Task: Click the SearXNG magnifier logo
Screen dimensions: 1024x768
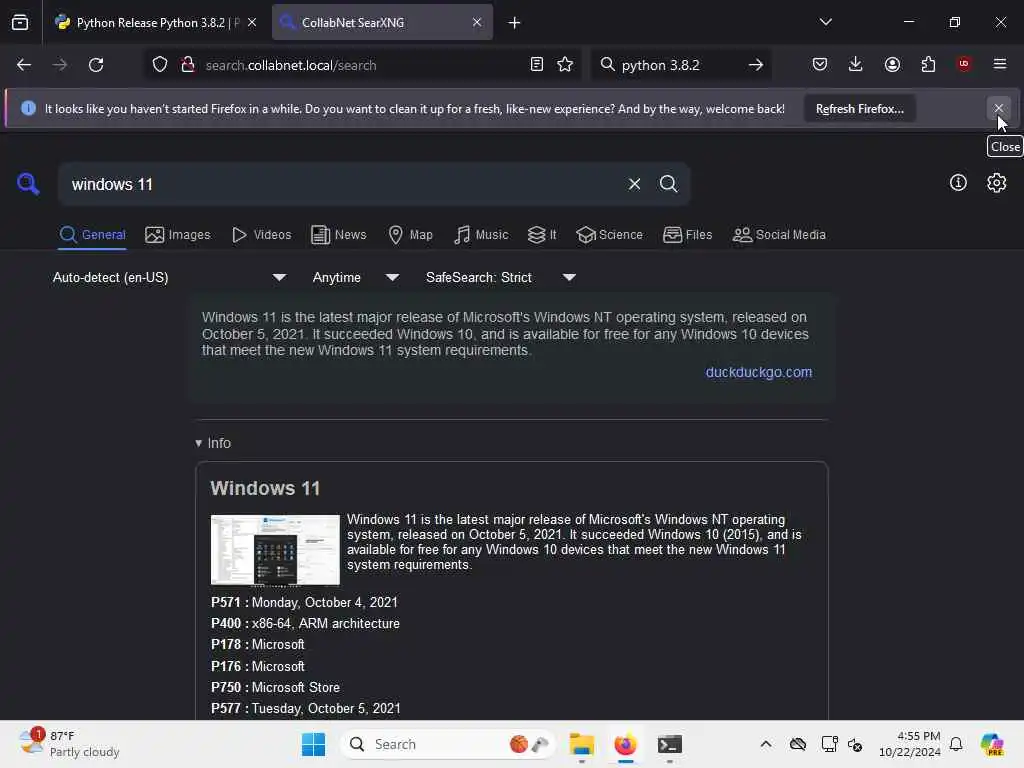Action: (28, 184)
